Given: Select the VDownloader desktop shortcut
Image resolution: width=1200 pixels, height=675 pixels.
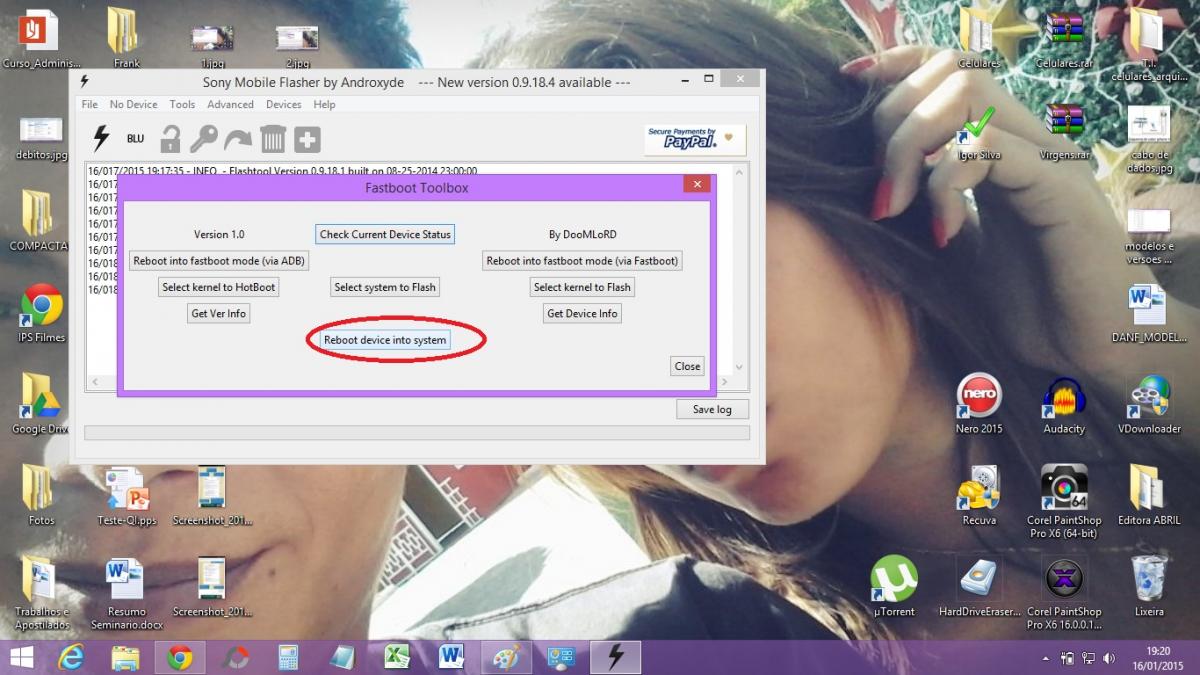Looking at the screenshot, I should click(x=1149, y=404).
